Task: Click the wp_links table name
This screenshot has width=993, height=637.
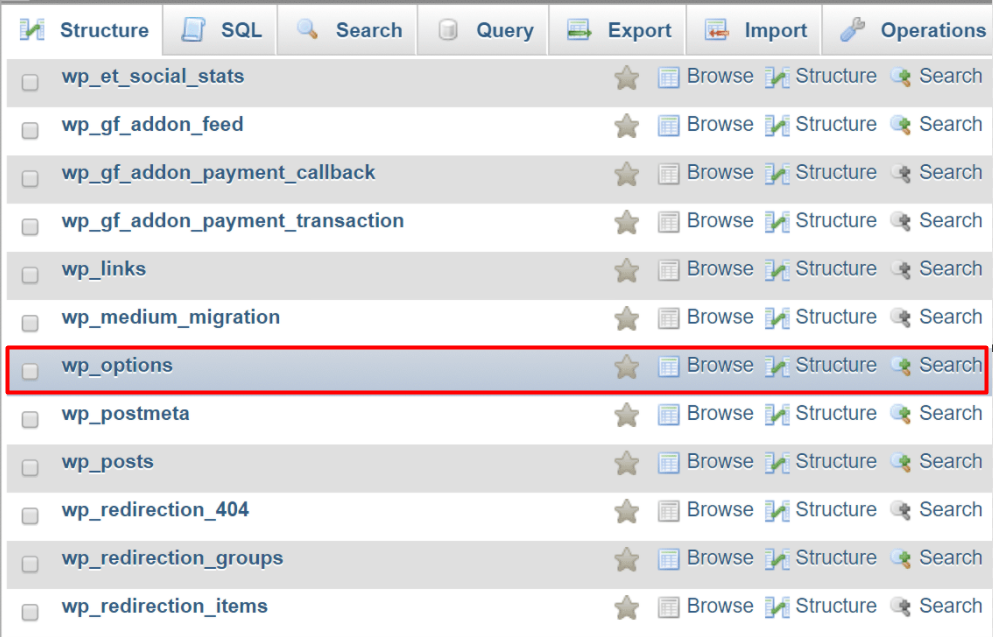Action: pyautogui.click(x=104, y=269)
